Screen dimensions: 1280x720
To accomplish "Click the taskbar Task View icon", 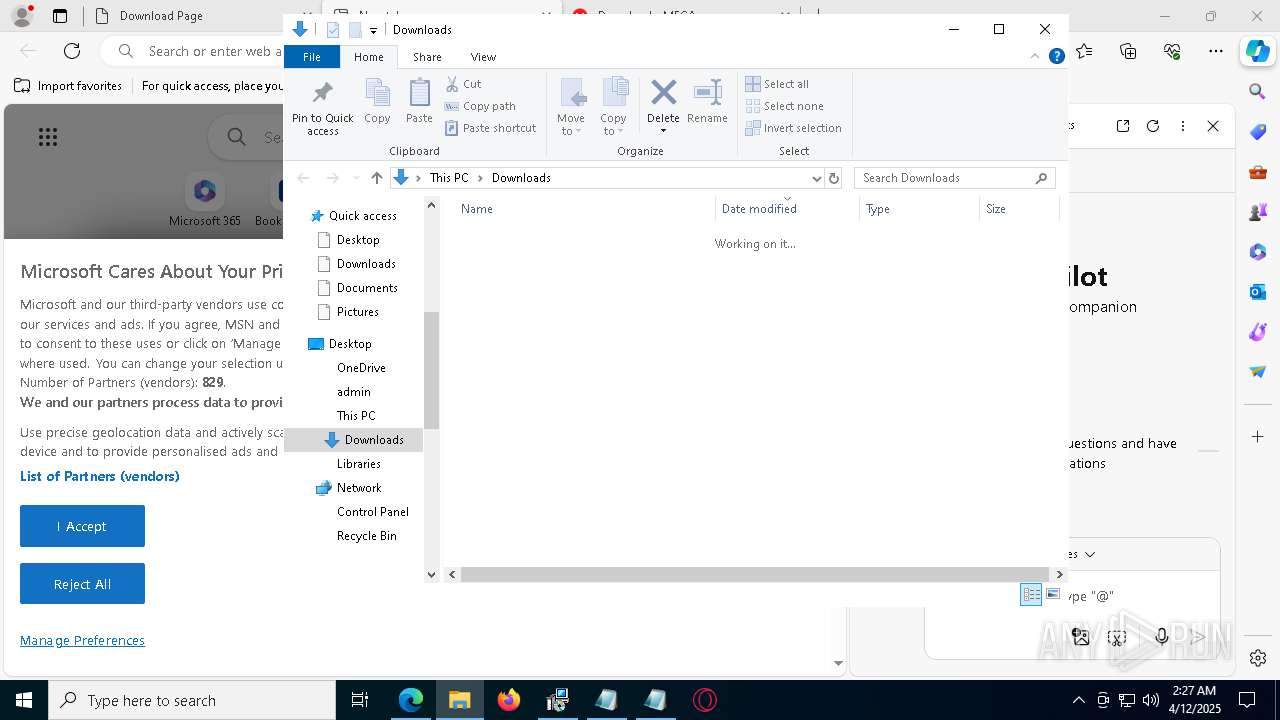I will 360,700.
